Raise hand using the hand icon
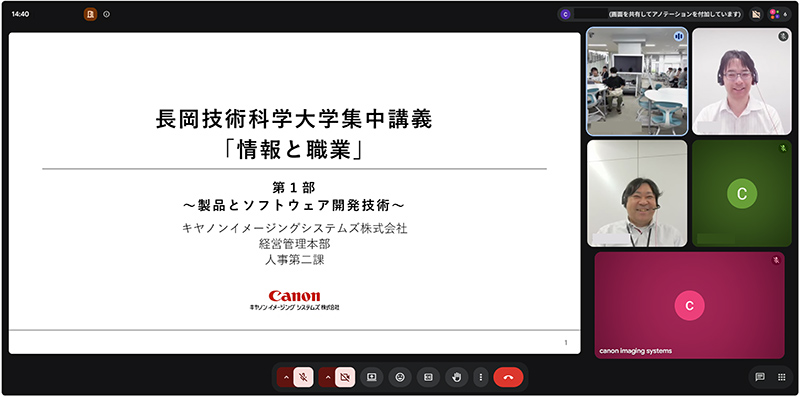The width and height of the screenshot is (800, 397). click(x=457, y=378)
